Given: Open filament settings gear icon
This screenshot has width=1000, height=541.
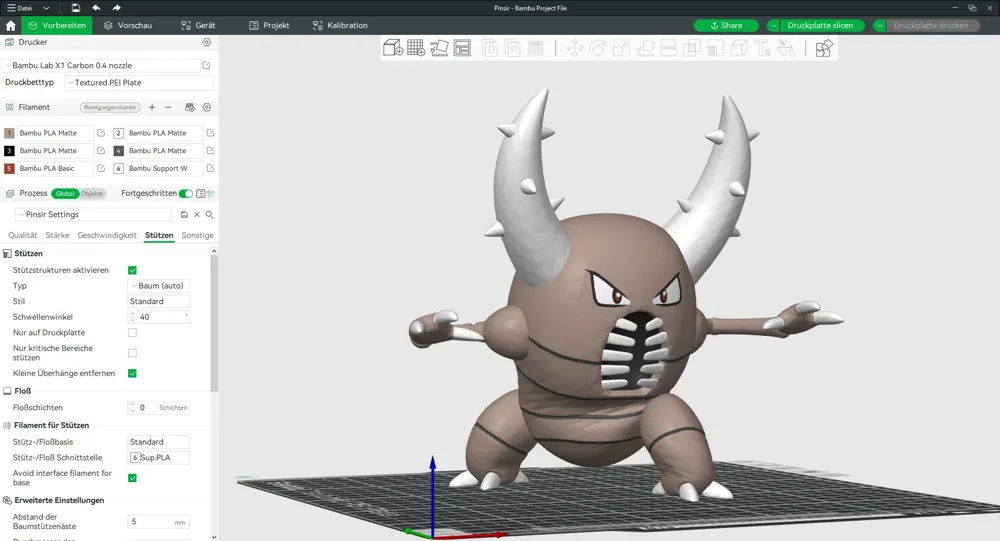Looking at the screenshot, I should [x=207, y=107].
